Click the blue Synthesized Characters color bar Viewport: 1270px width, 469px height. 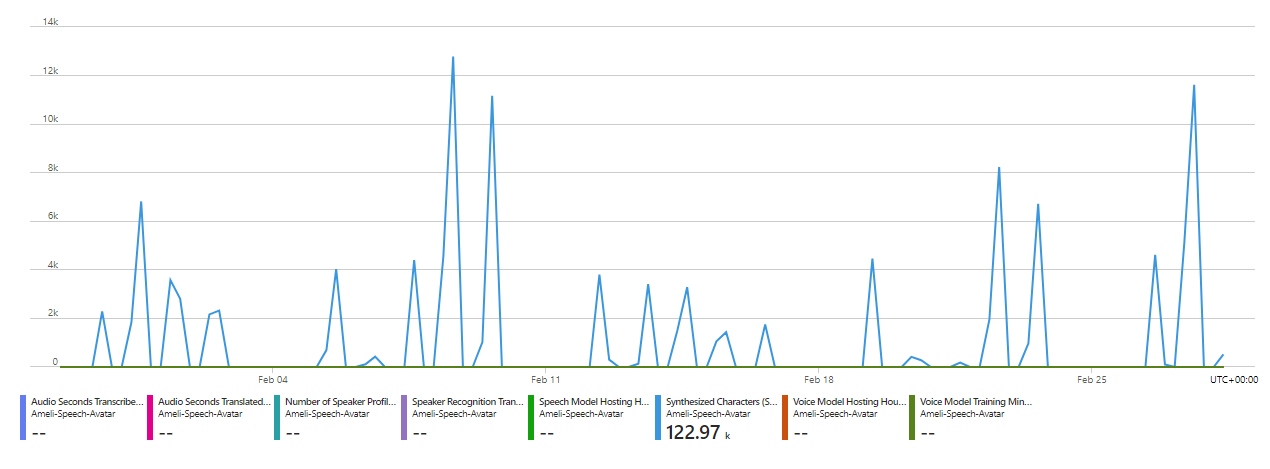[x=658, y=418]
